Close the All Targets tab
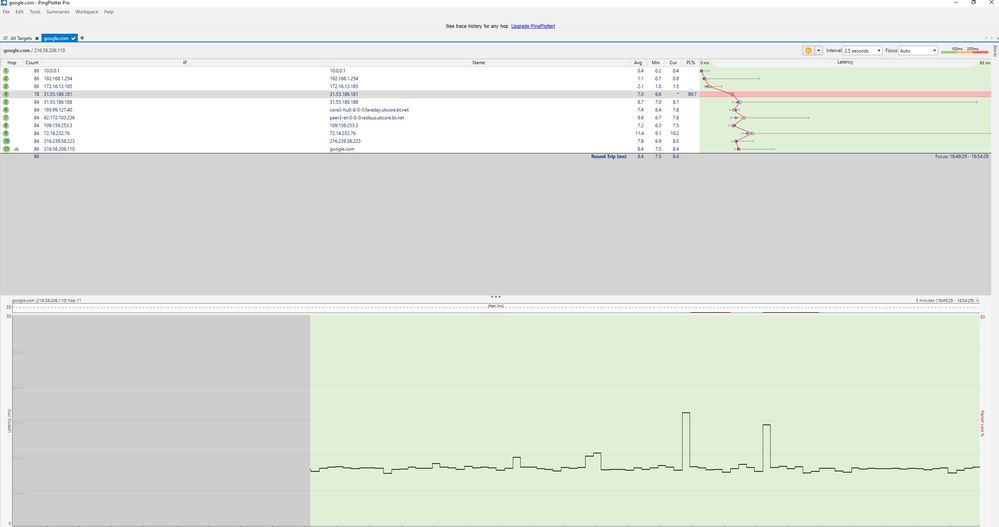 tap(37, 37)
